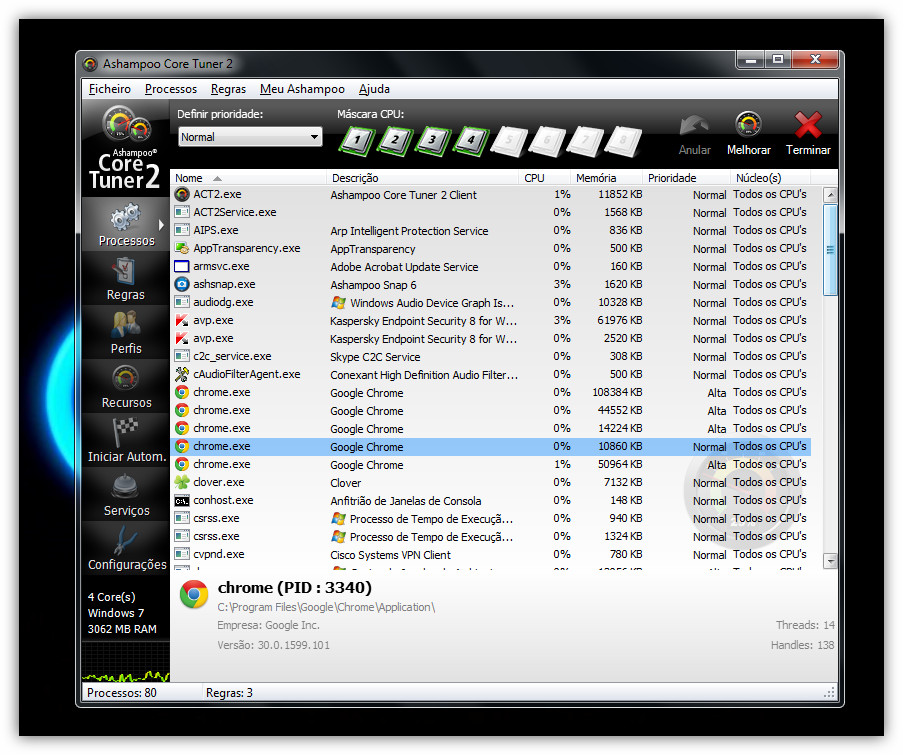This screenshot has height=755, width=917.
Task: Toggle disabled CPU mask core 5
Action: pyautogui.click(x=509, y=141)
